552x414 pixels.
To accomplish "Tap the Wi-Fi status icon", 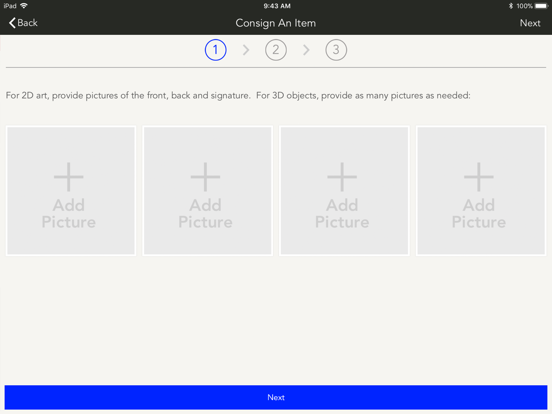I will click(x=24, y=6).
